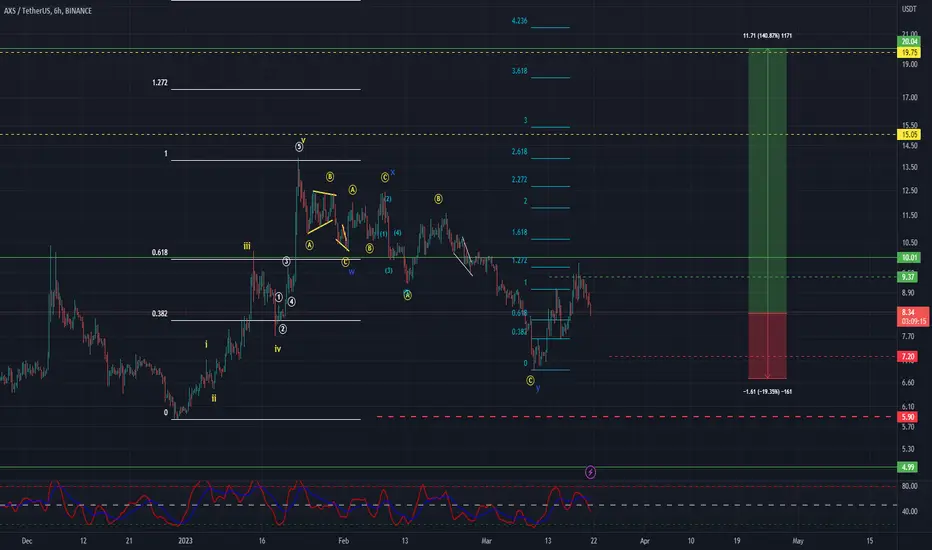932x550 pixels.
Task: Select the green 9.37 price label
Action: pos(908,277)
